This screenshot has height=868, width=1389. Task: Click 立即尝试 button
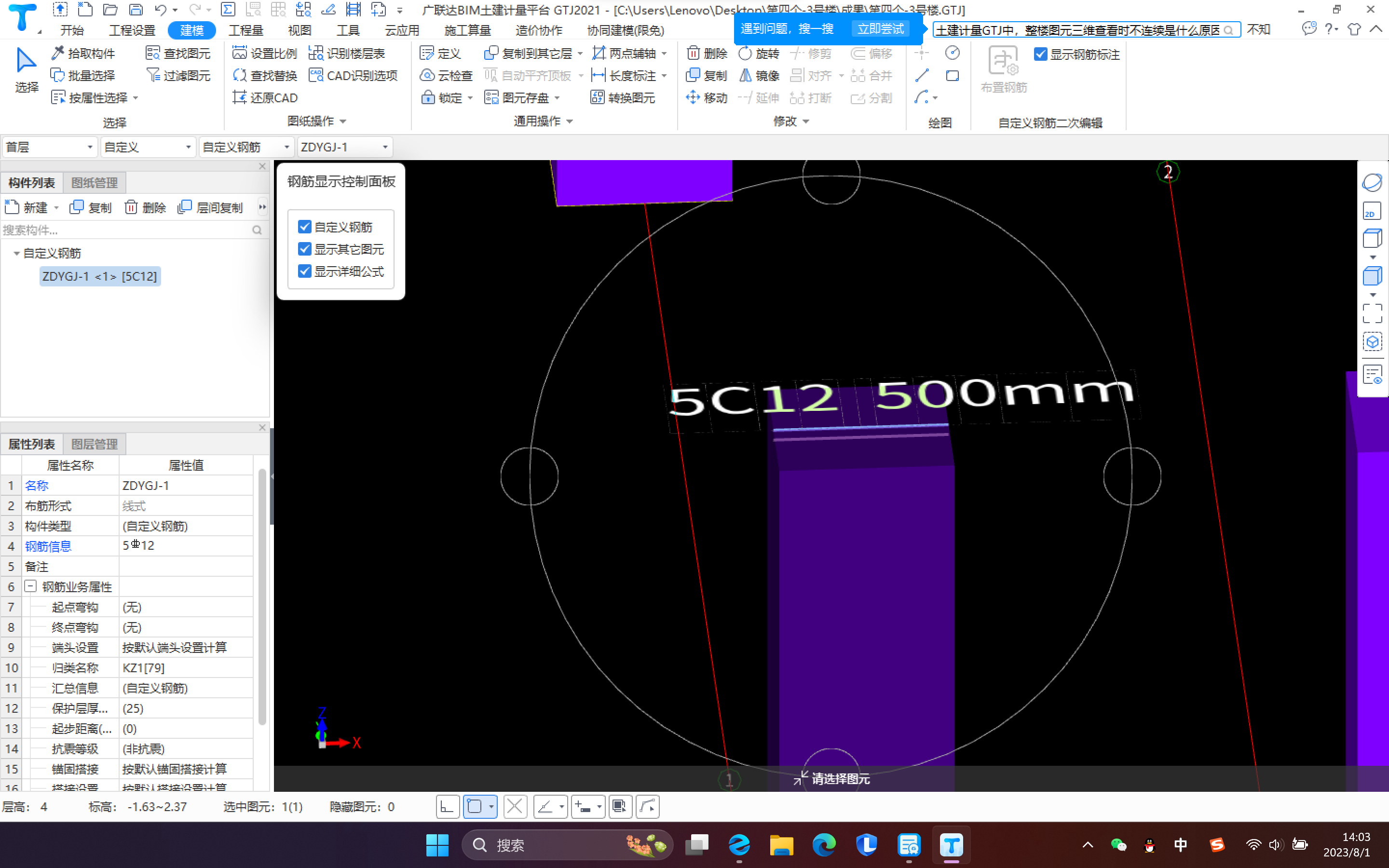[880, 29]
